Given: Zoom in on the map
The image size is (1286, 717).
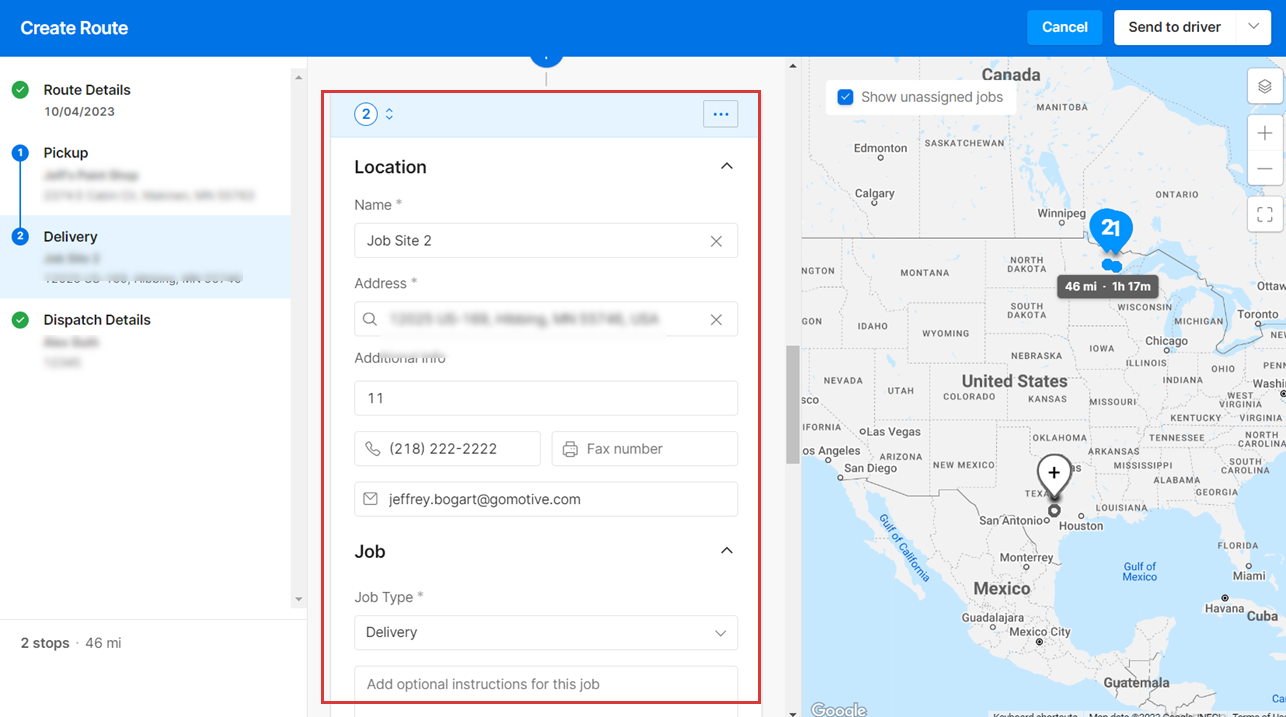Looking at the screenshot, I should coord(1265,132).
